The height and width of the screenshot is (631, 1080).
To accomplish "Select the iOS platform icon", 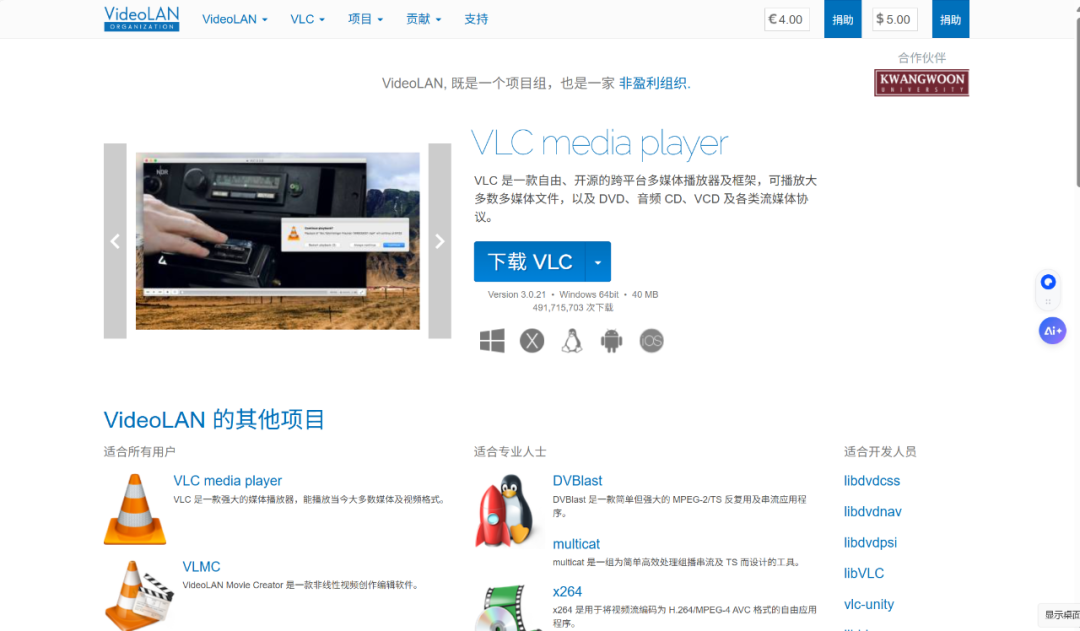I will coord(651,341).
